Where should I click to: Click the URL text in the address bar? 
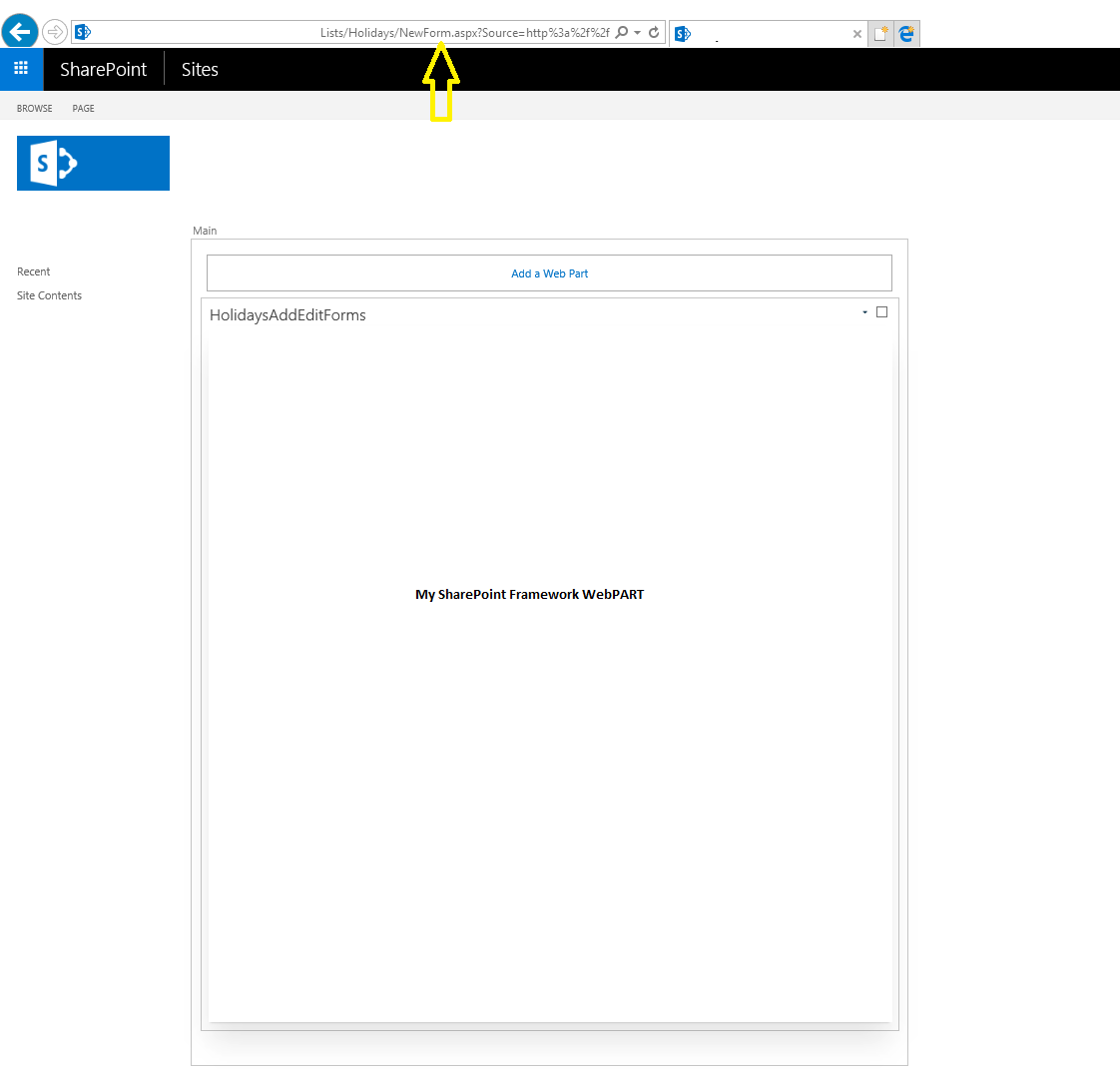pos(464,32)
